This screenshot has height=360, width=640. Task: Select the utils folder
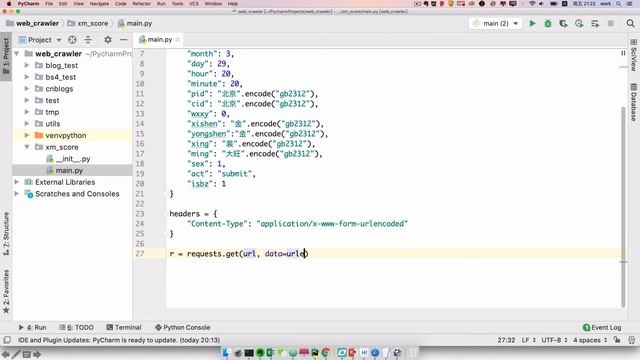click(x=53, y=124)
